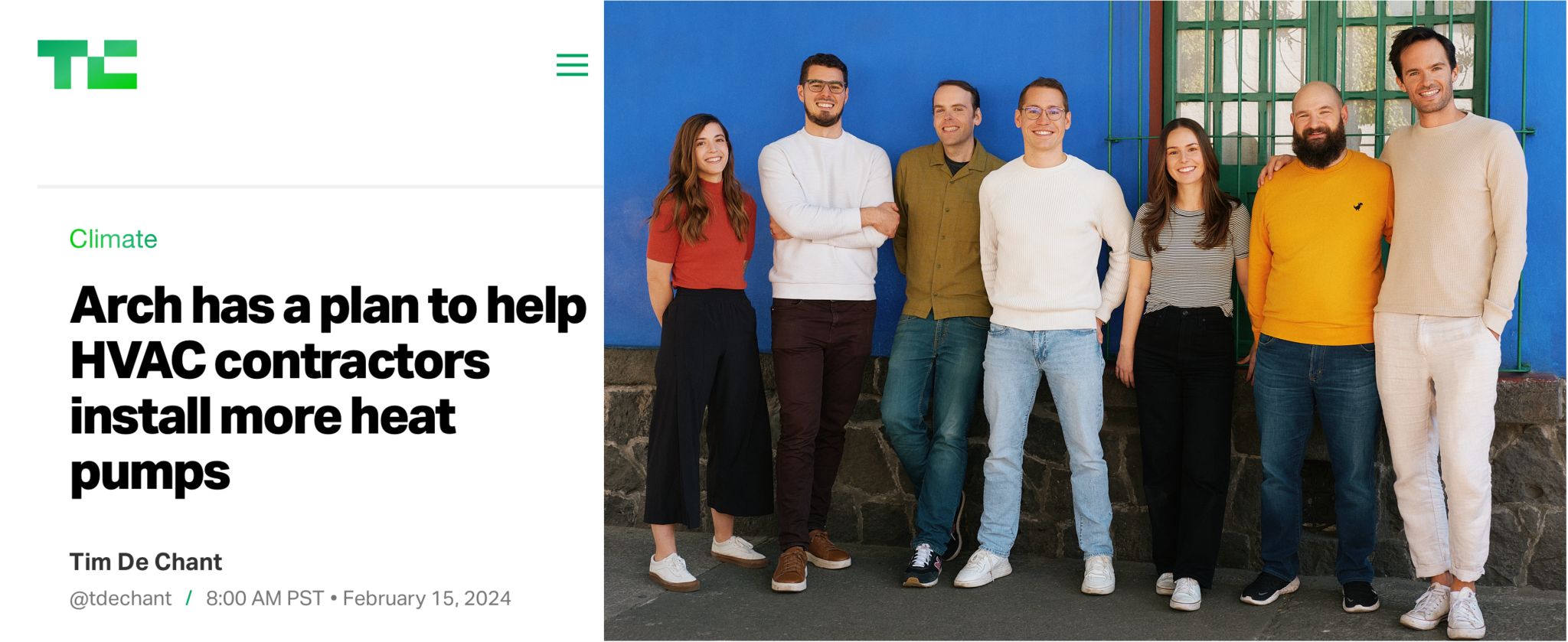1568x642 pixels.
Task: Visit the @tdechant handle link
Action: click(120, 598)
